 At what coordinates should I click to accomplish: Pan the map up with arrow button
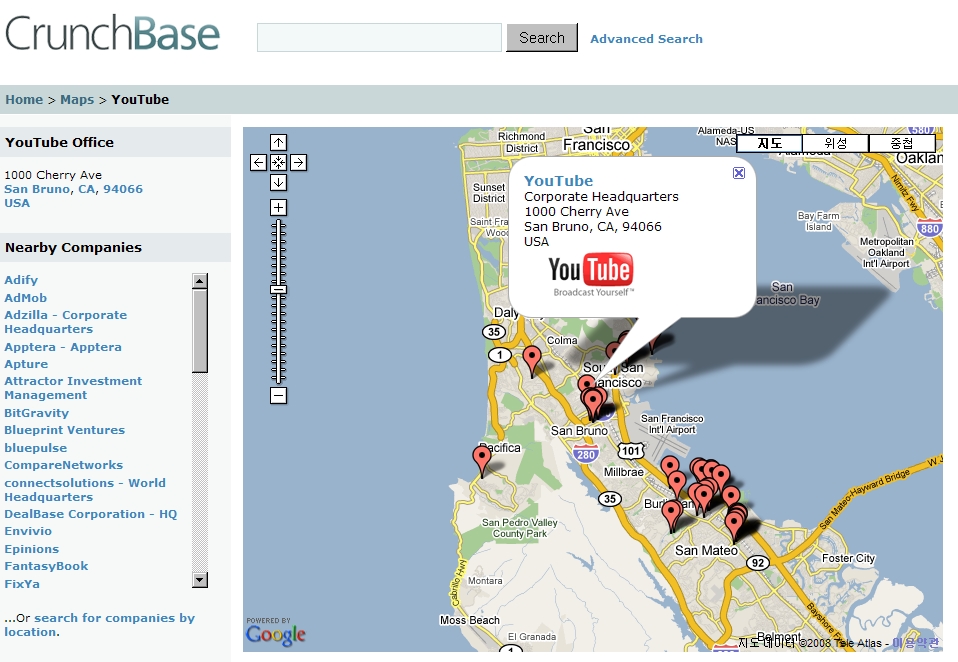tap(279, 142)
